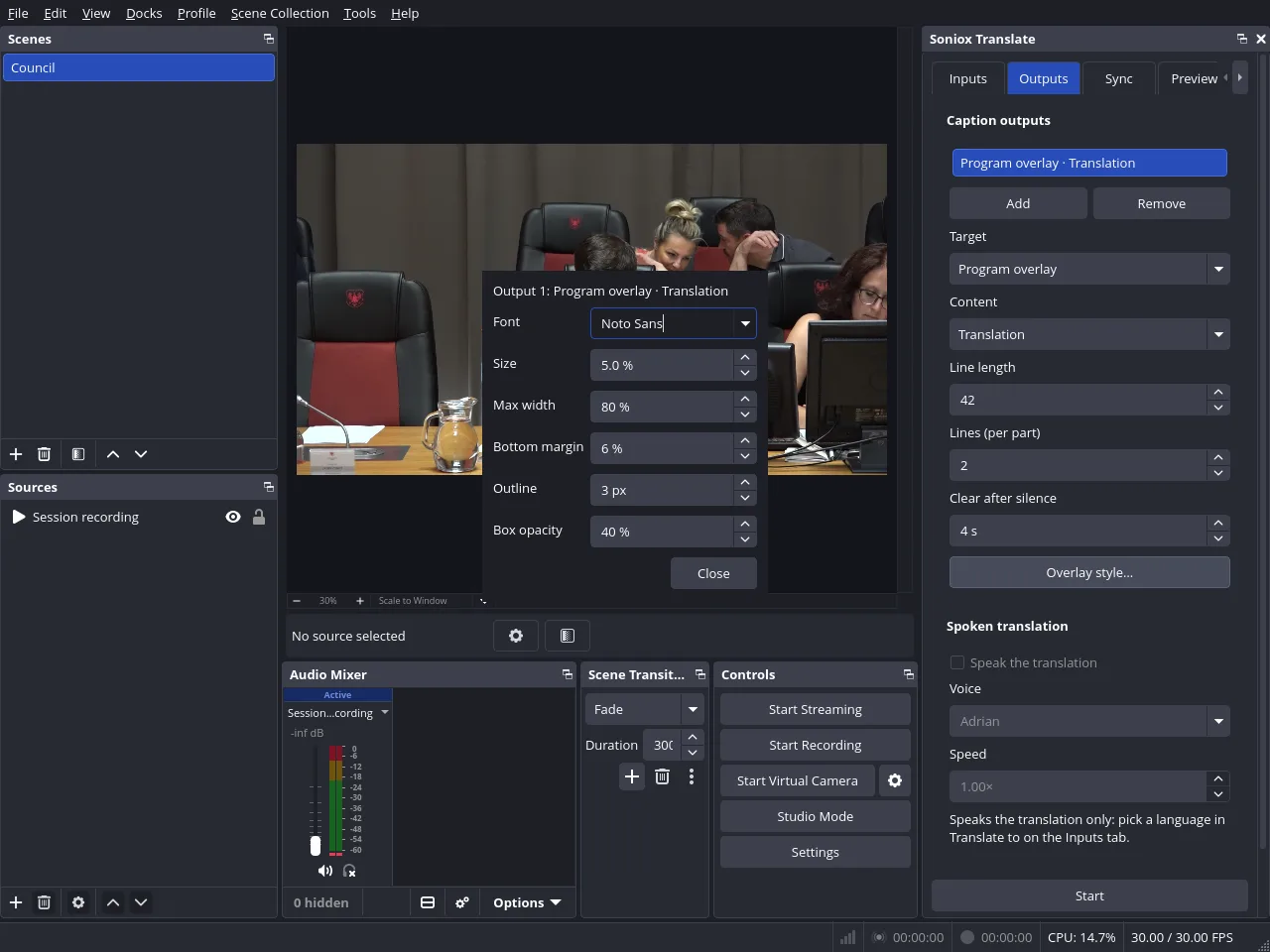Open the Font dropdown in overlay dialog
This screenshot has height=952, width=1270.
click(745, 323)
